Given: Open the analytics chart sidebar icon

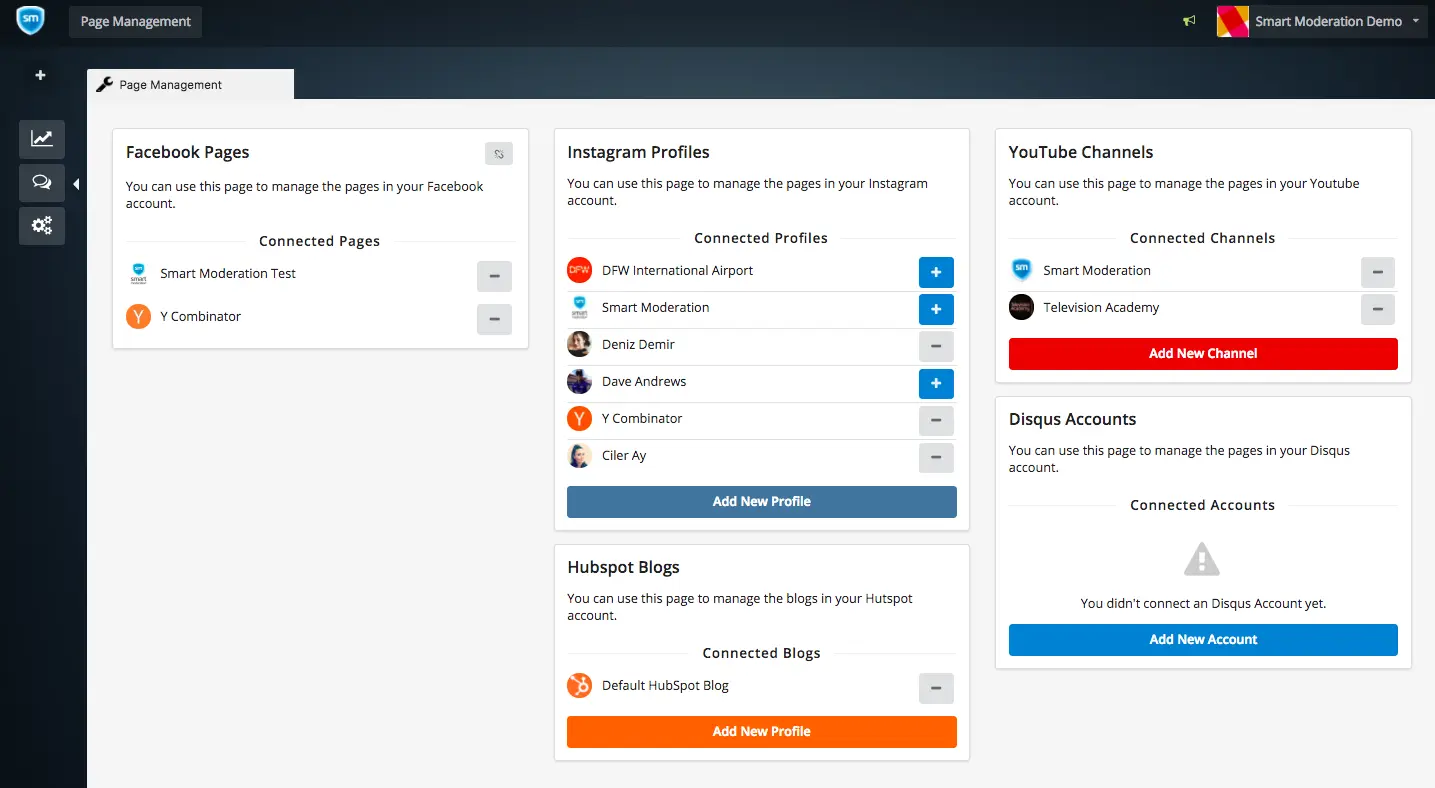Looking at the screenshot, I should tap(42, 139).
